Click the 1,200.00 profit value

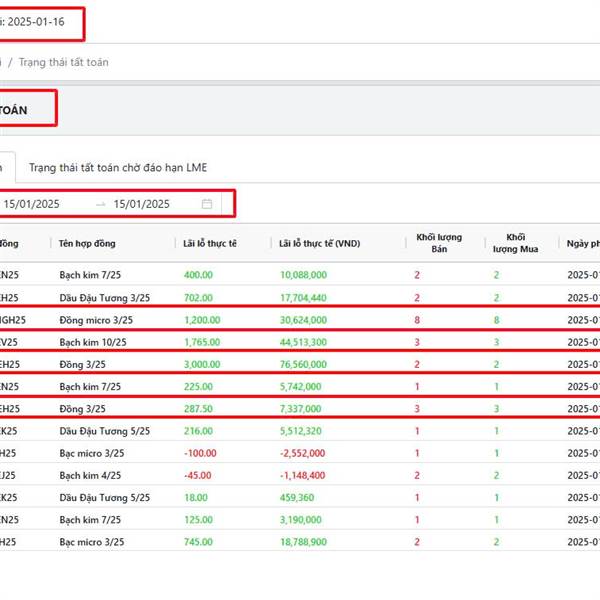[202, 320]
